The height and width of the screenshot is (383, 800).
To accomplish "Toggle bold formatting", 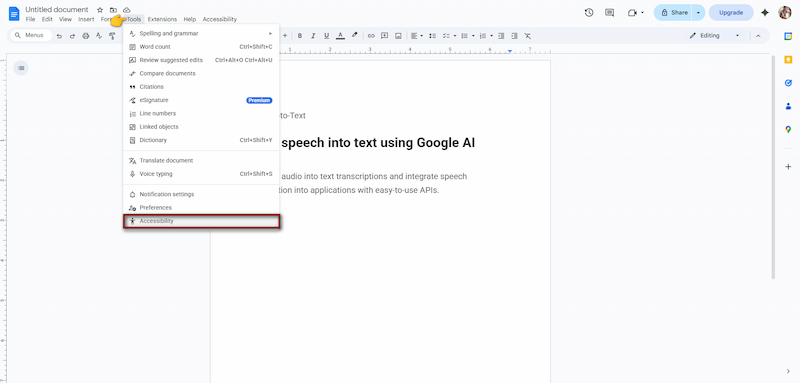I will 300,36.
